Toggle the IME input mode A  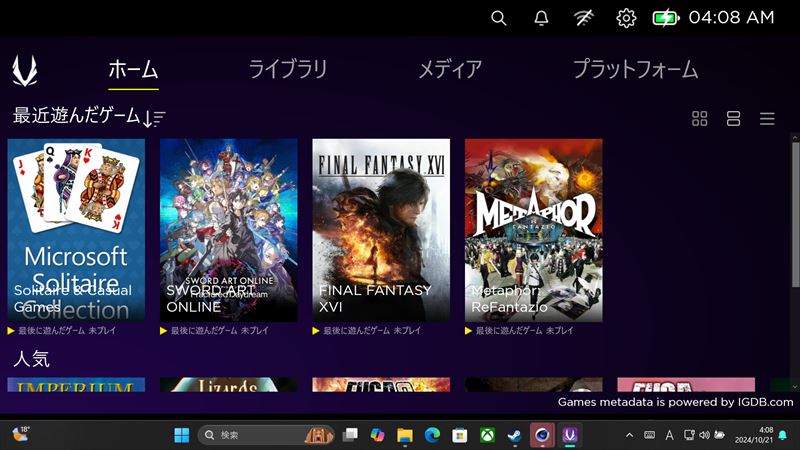(x=669, y=435)
